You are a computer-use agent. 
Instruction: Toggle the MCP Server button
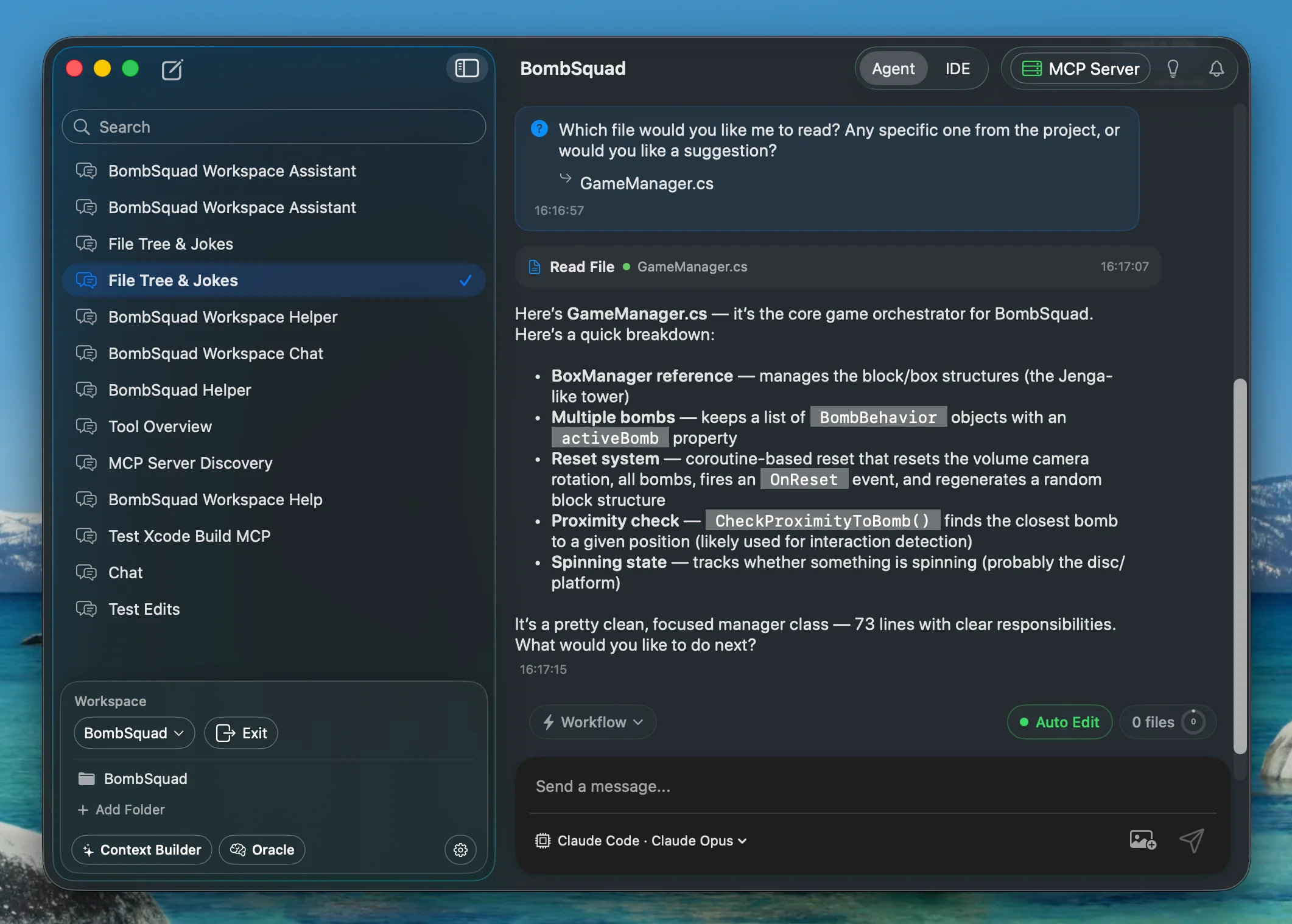1080,69
